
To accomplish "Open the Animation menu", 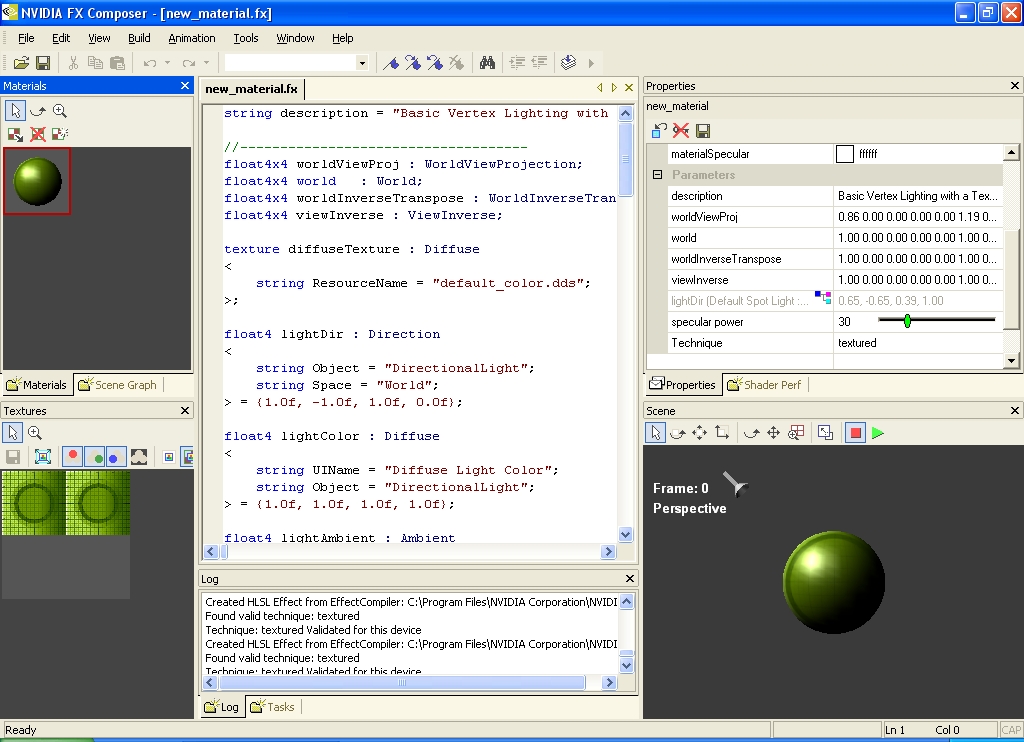I will tap(192, 38).
